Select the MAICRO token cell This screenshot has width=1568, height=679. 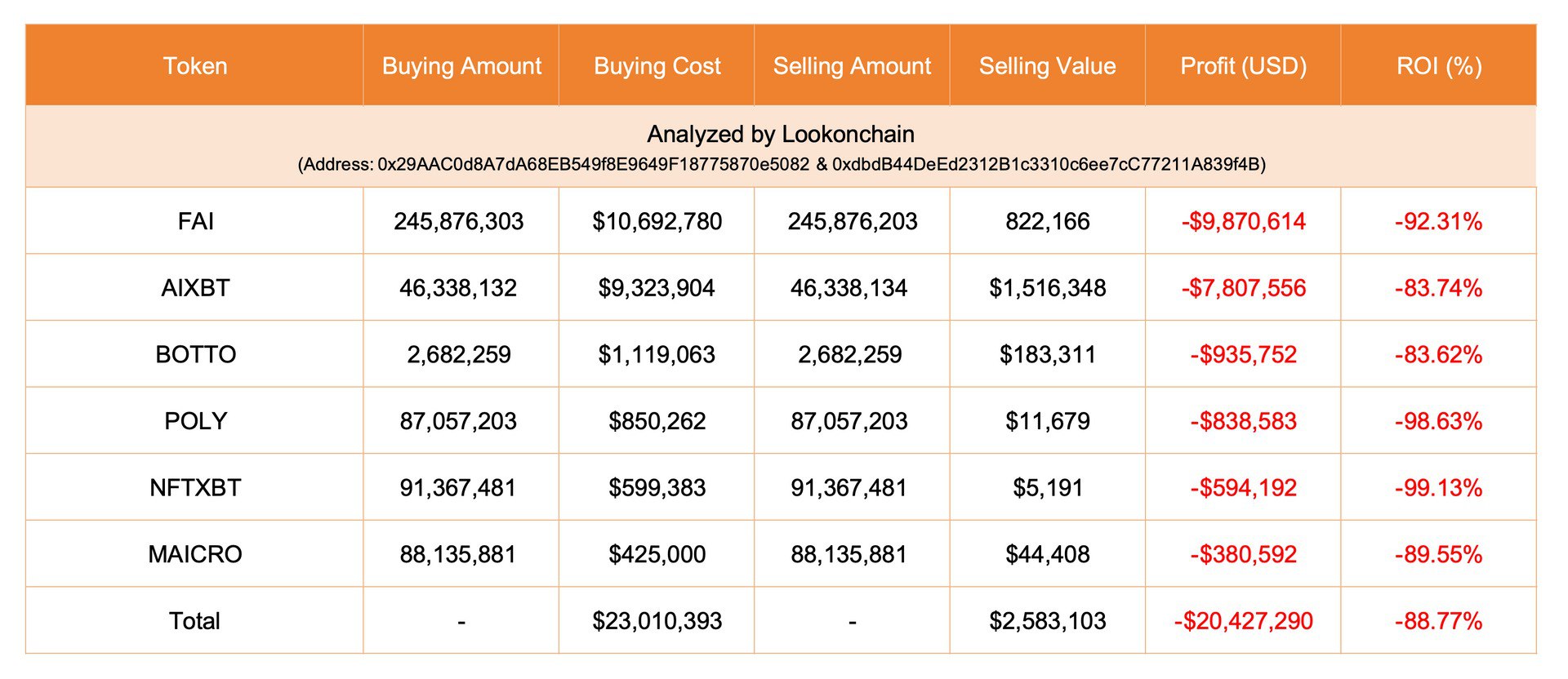195,554
